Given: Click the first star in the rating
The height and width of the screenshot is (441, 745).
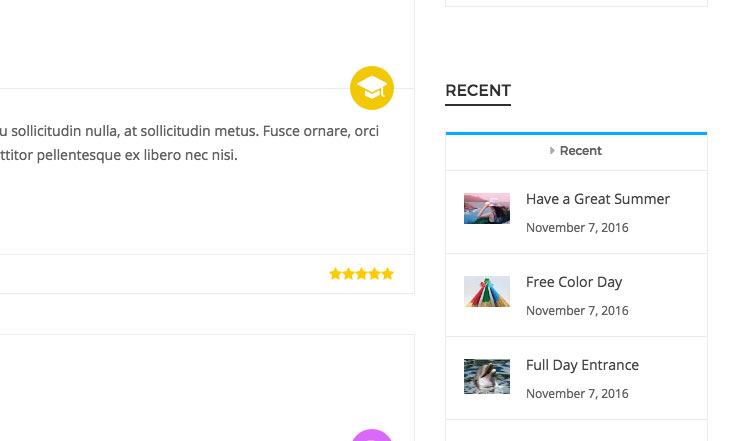Looking at the screenshot, I should pos(335,274).
